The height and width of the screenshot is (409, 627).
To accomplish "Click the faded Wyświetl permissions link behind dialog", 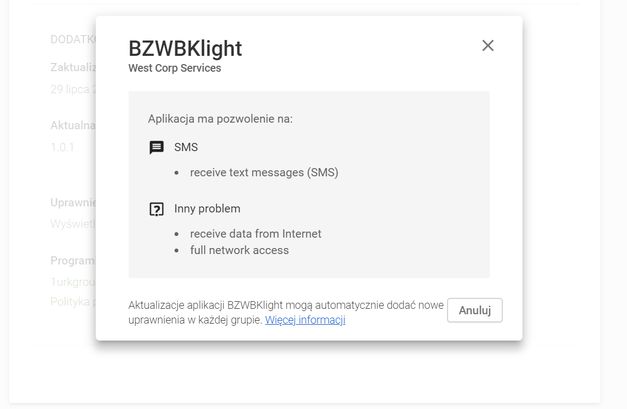I will point(73,223).
